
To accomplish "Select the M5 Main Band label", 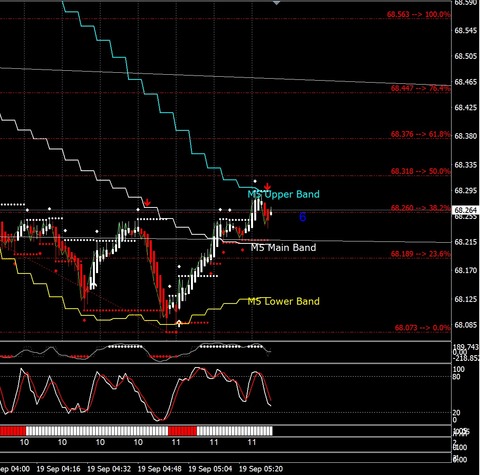I will [x=283, y=248].
